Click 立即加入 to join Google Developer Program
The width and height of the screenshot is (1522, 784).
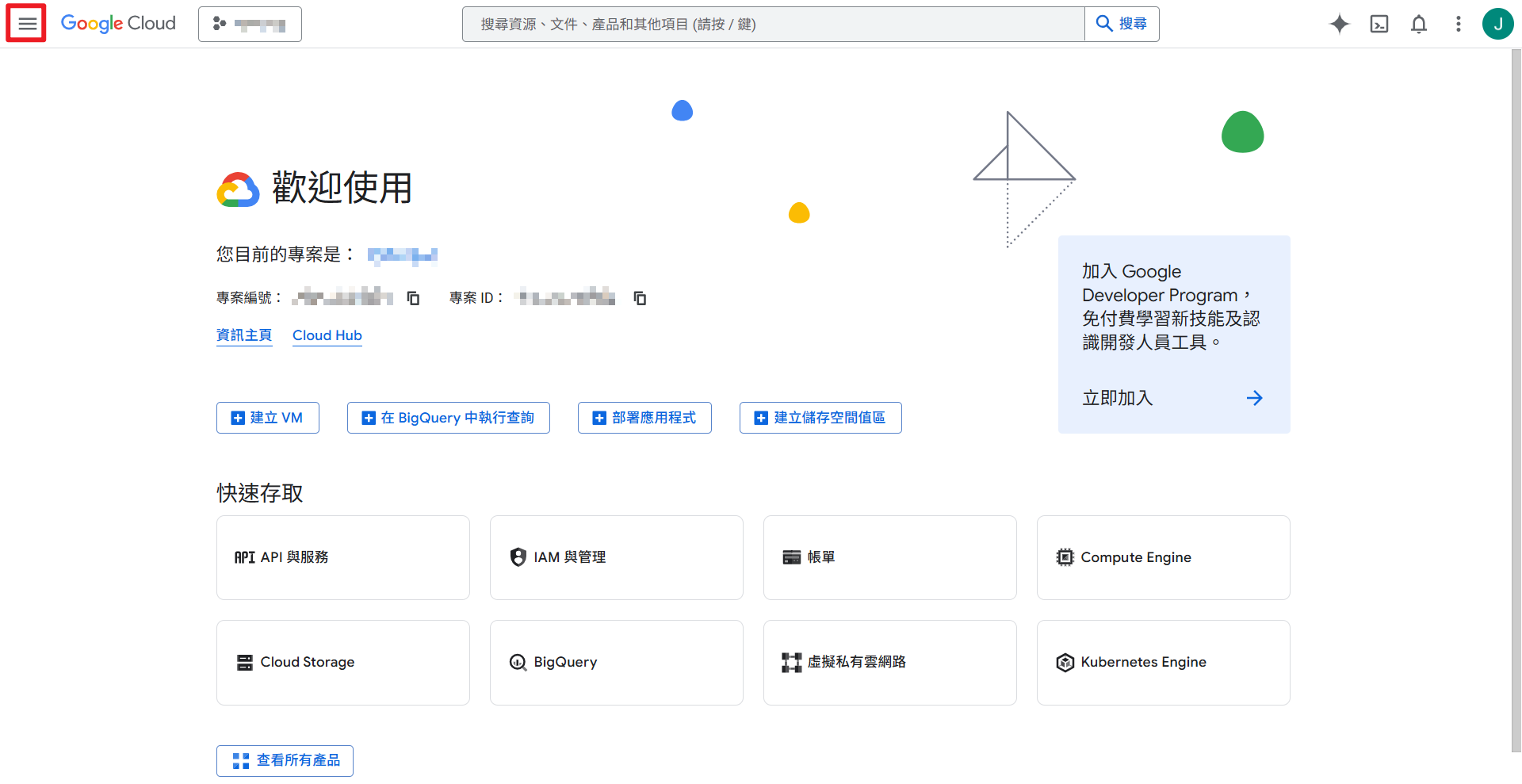(1117, 398)
